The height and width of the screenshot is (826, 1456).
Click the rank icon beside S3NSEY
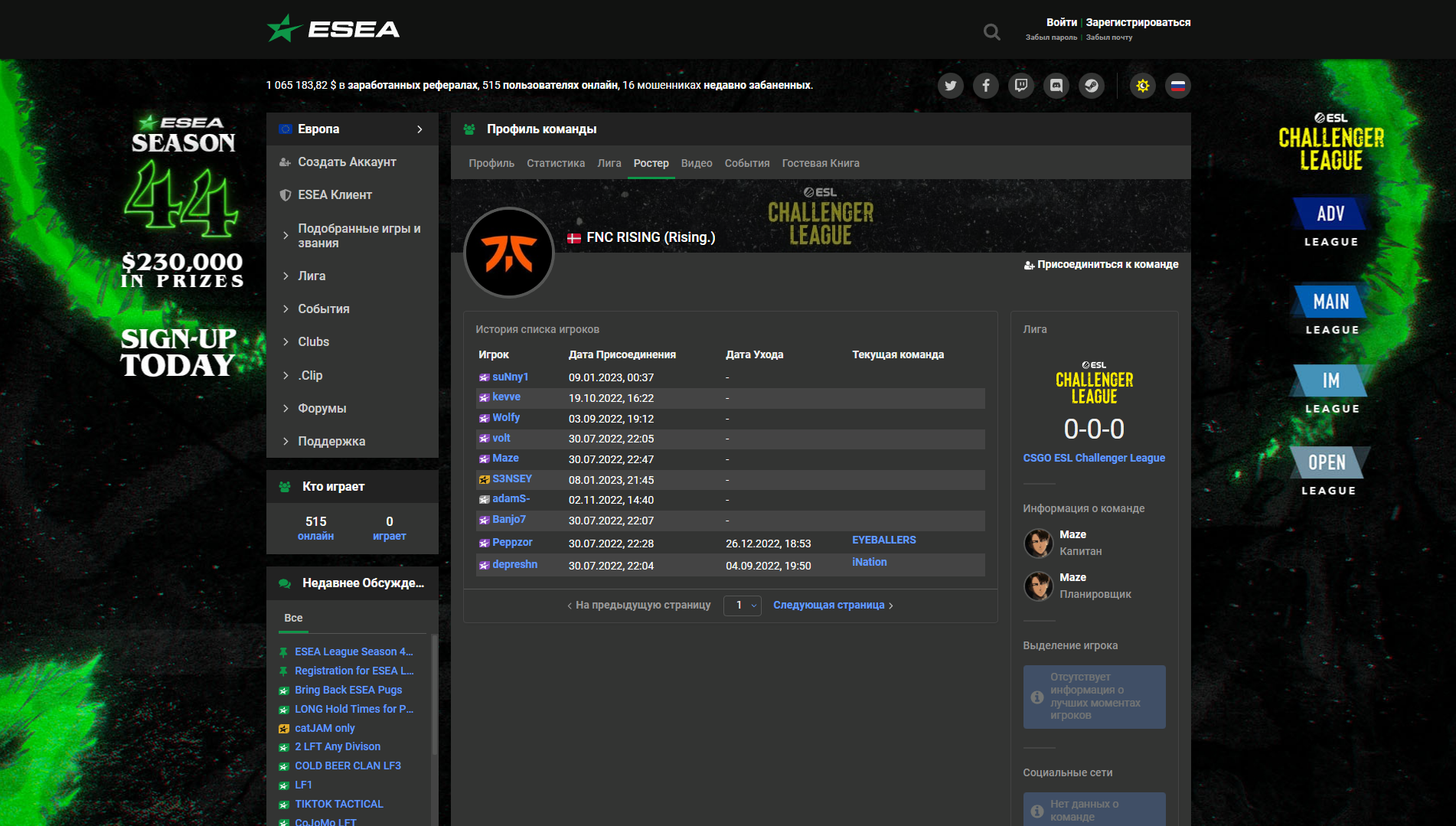(484, 479)
